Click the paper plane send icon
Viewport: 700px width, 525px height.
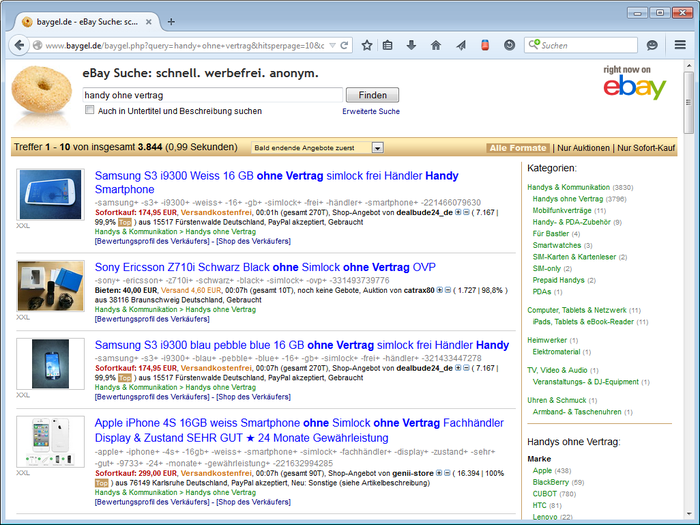[461, 45]
